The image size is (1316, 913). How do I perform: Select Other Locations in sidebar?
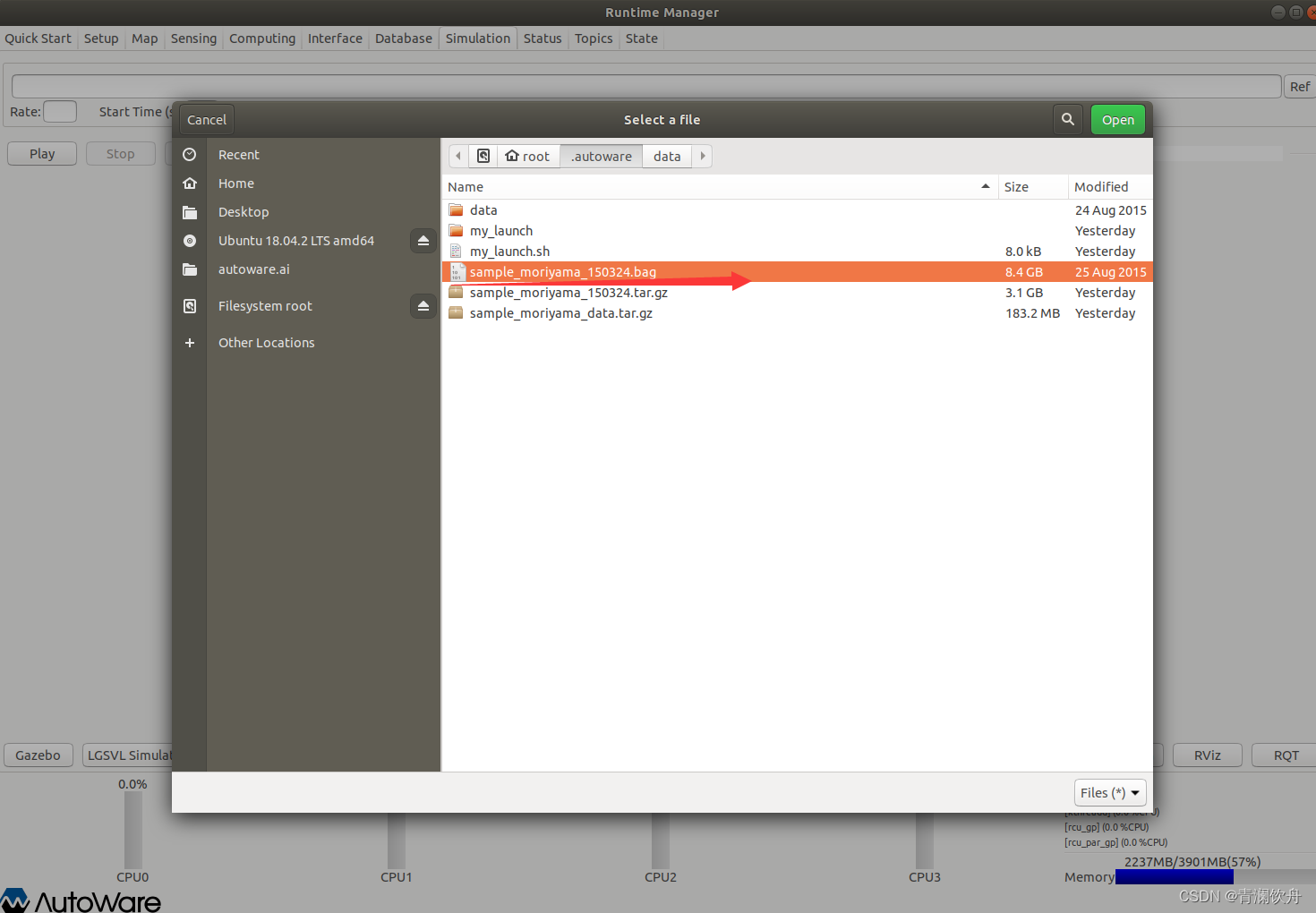(267, 343)
